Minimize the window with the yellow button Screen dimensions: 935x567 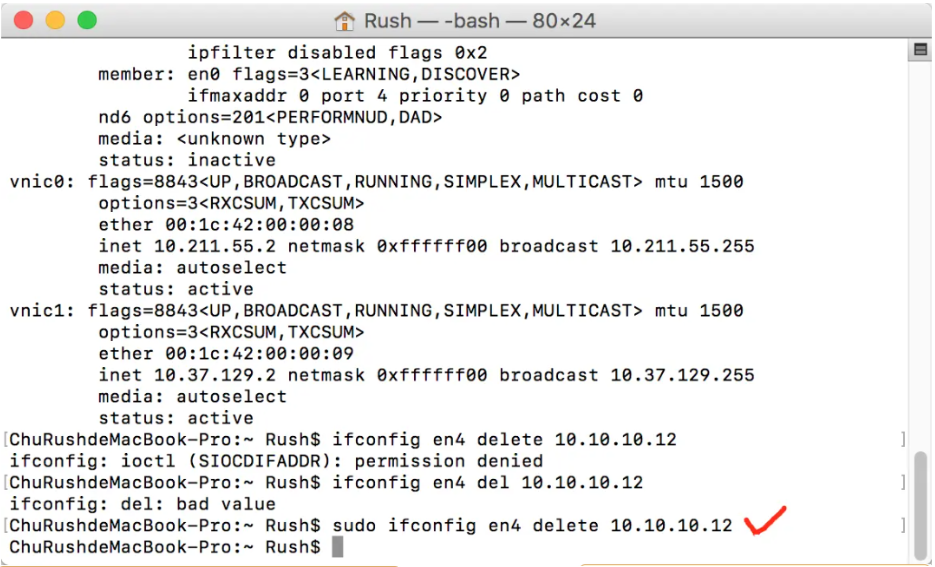(55, 20)
